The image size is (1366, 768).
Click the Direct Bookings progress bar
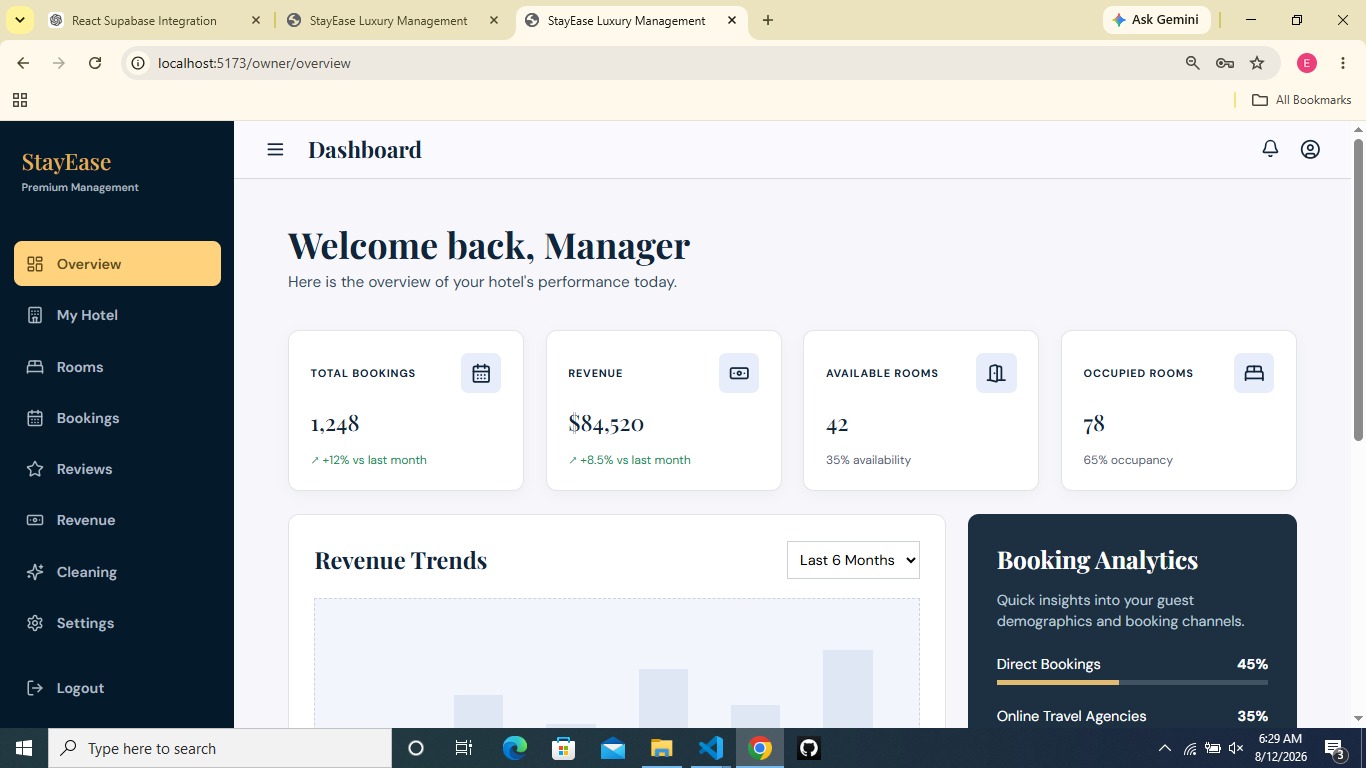pos(1132,682)
